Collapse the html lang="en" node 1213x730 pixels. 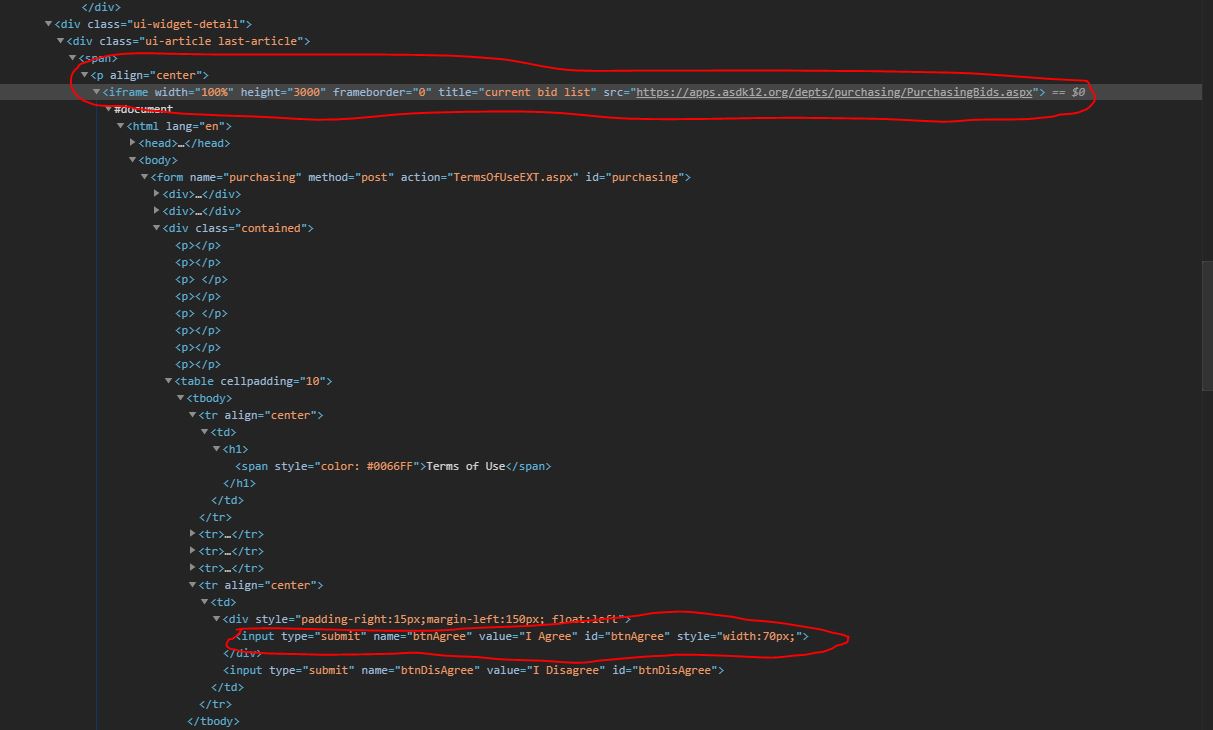(121, 126)
